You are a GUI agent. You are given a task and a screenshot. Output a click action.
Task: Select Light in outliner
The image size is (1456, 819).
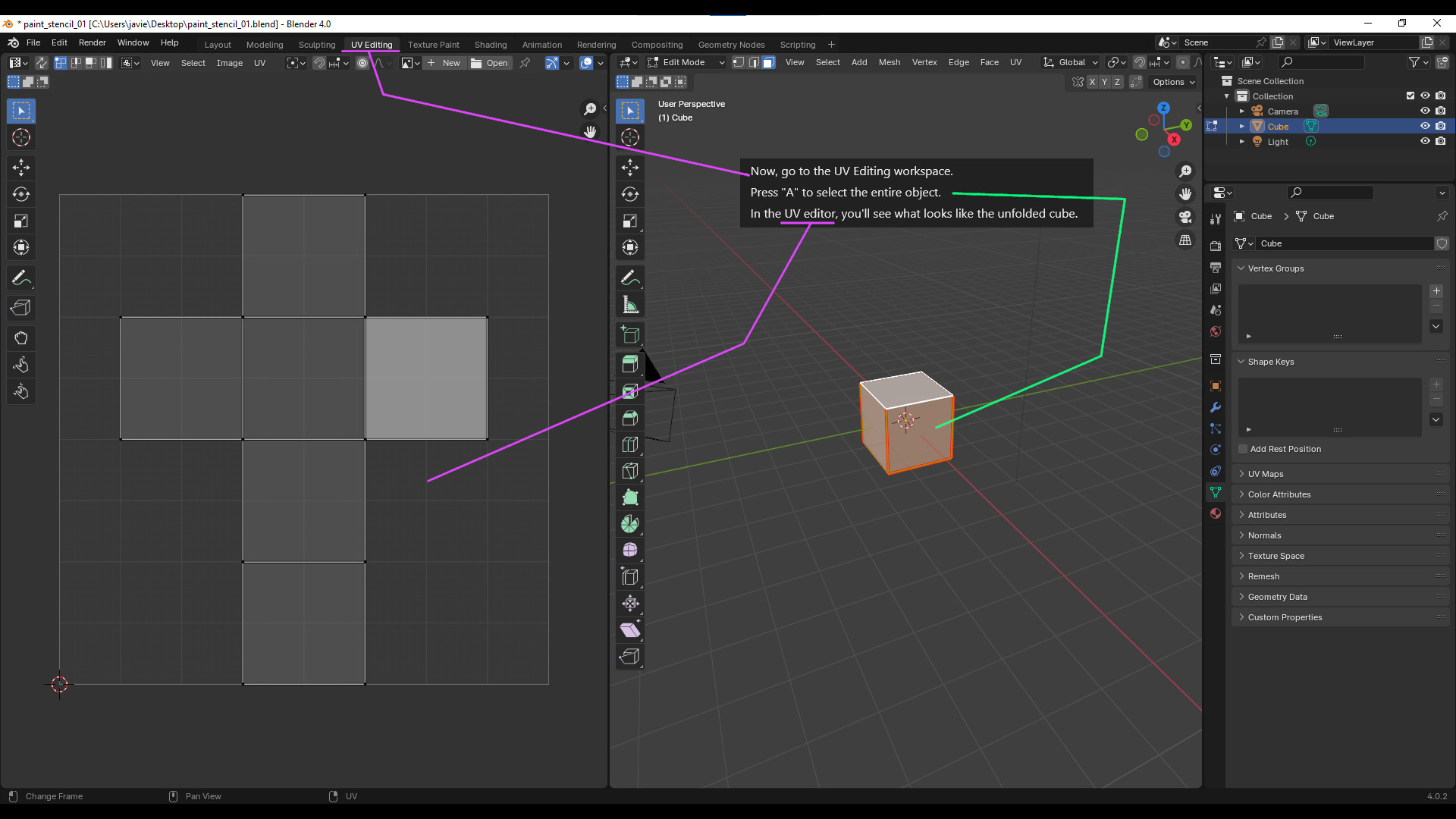(x=1278, y=142)
